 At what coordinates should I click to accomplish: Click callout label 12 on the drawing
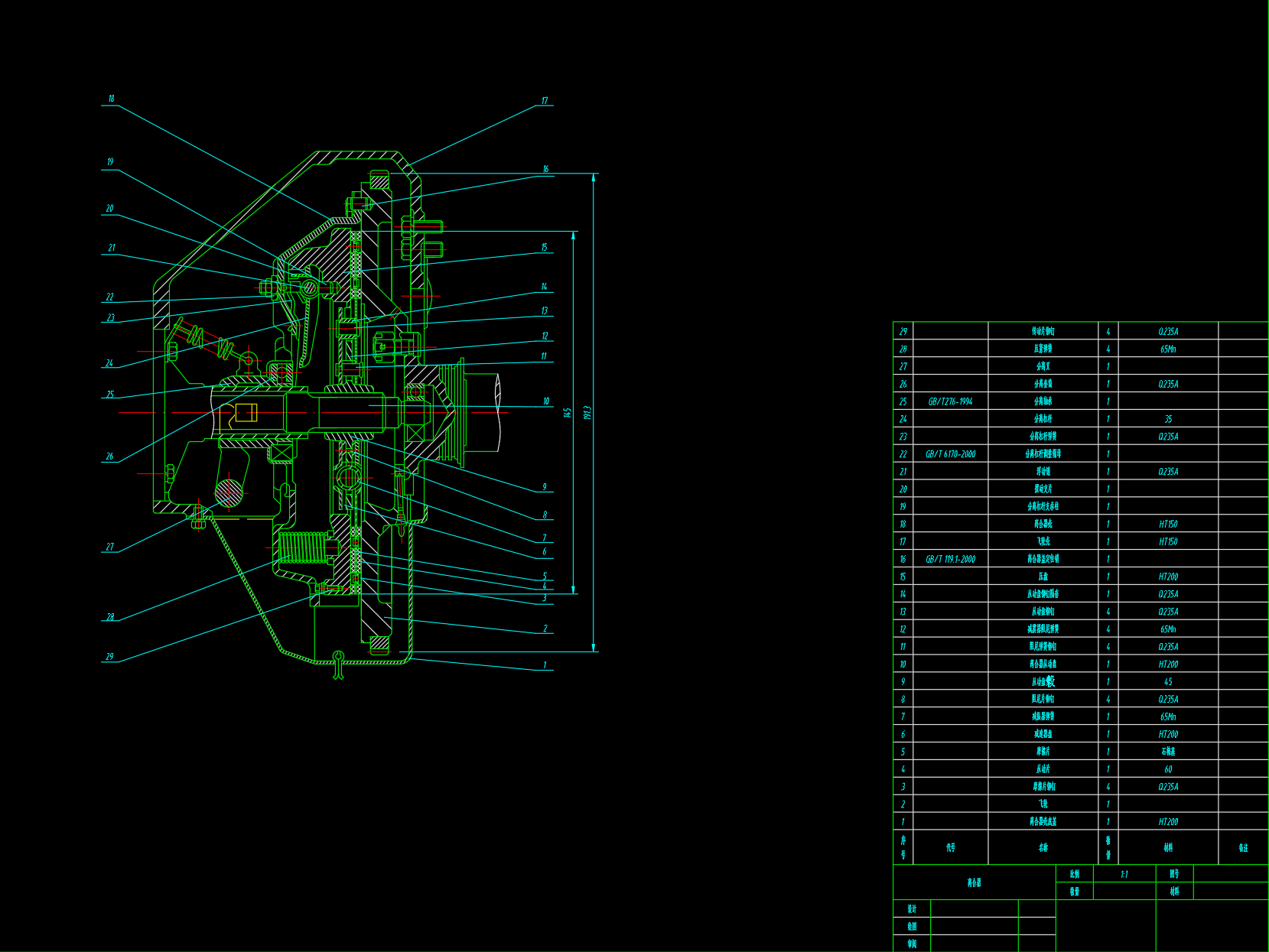545,336
